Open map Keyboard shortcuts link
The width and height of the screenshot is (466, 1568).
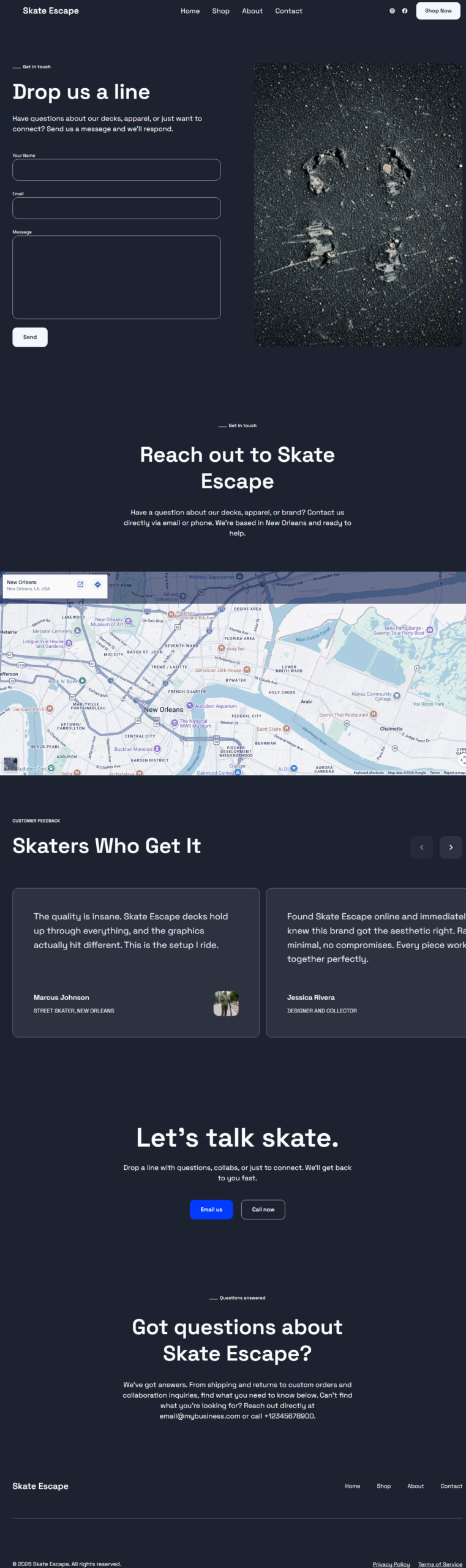tap(369, 773)
